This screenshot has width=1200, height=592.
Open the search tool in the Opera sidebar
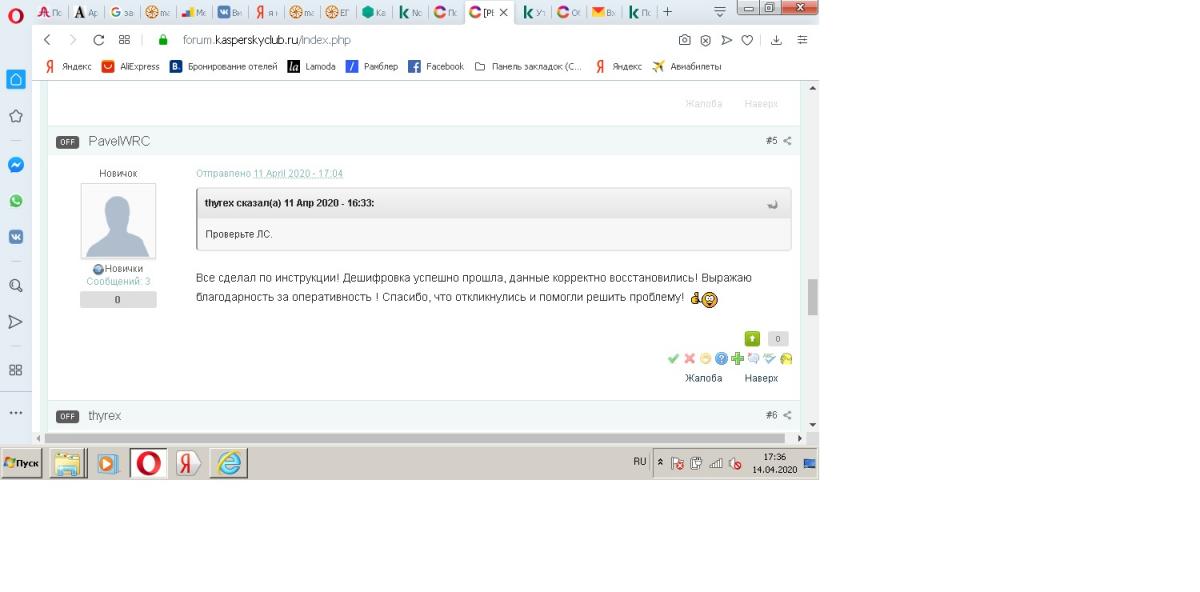pyautogui.click(x=16, y=285)
